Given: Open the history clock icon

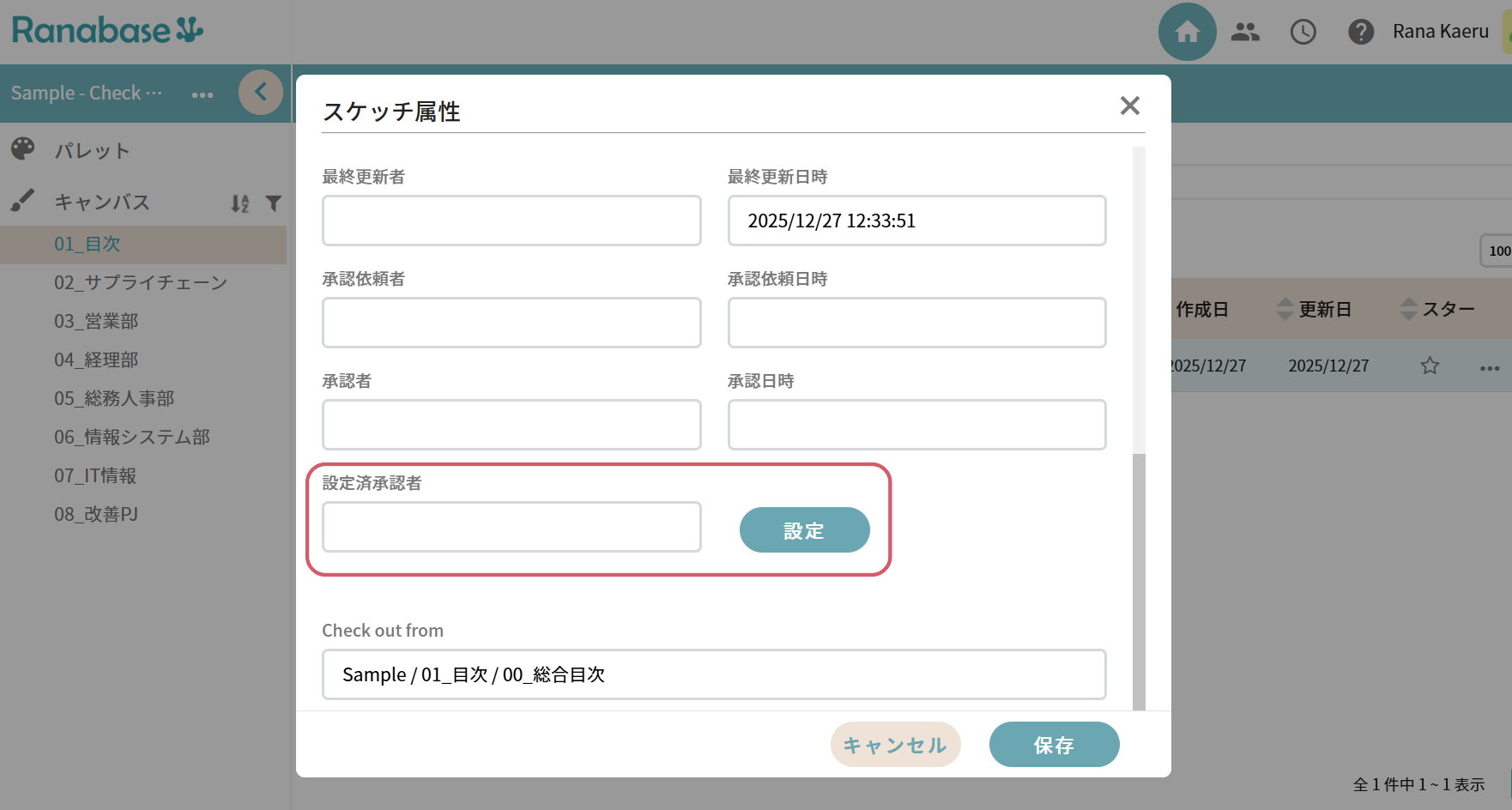Looking at the screenshot, I should [x=1303, y=32].
